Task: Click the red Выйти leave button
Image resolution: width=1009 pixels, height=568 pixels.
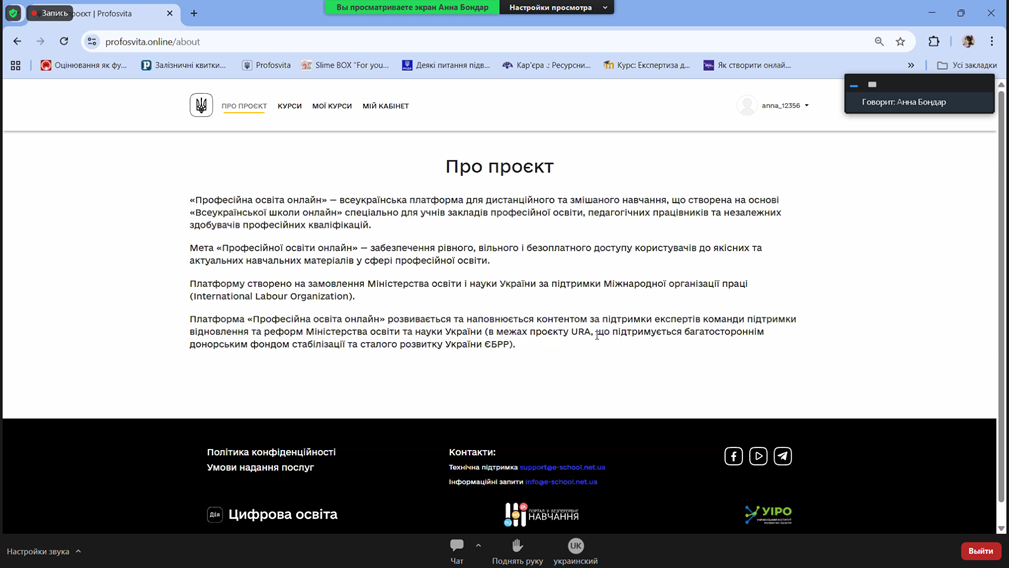Action: [980, 551]
